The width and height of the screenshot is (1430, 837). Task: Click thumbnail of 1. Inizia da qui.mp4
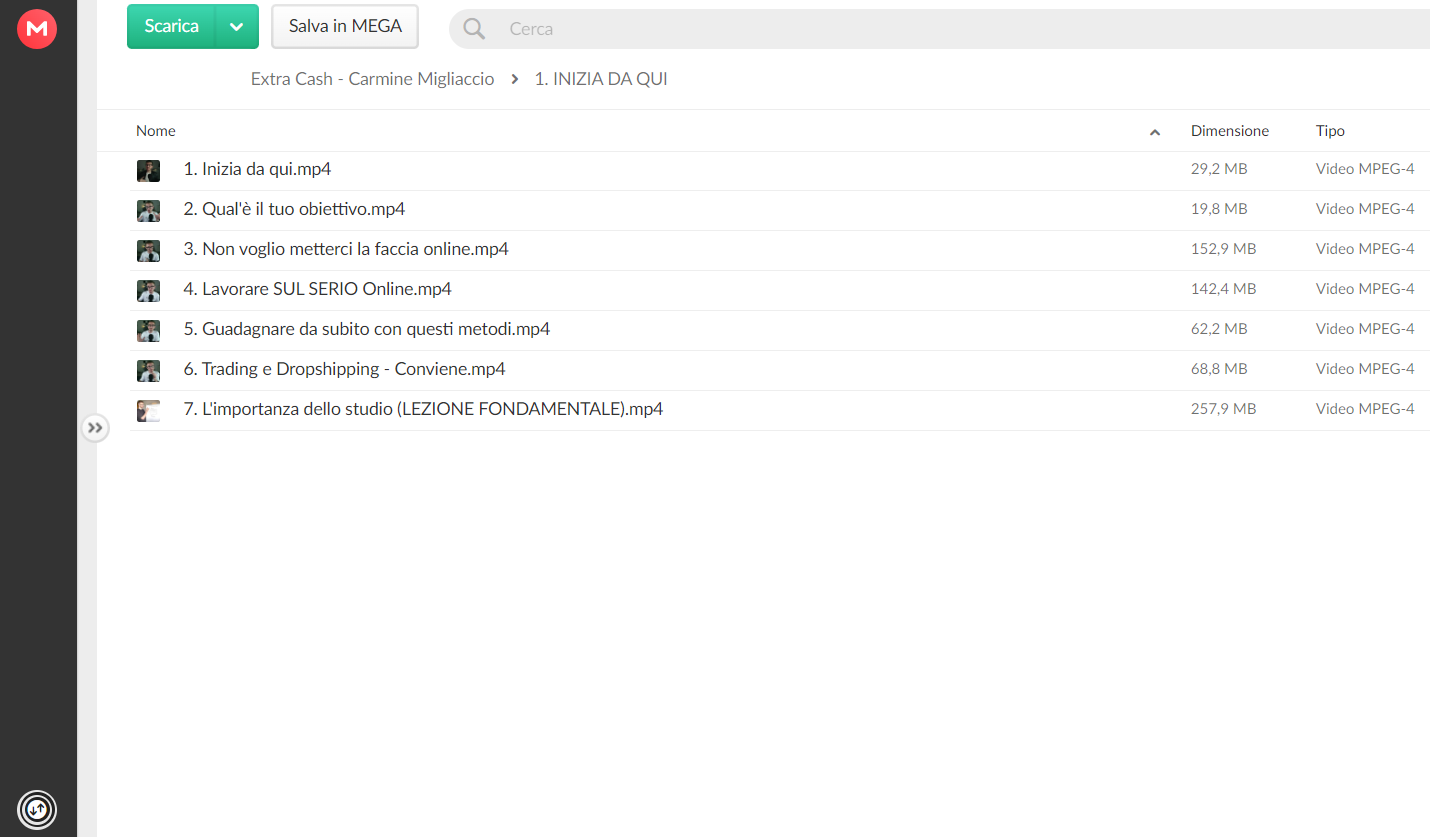click(x=148, y=171)
